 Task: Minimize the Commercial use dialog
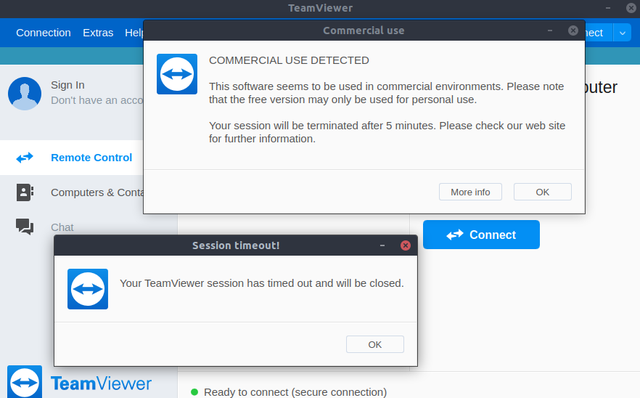pyautogui.click(x=550, y=31)
